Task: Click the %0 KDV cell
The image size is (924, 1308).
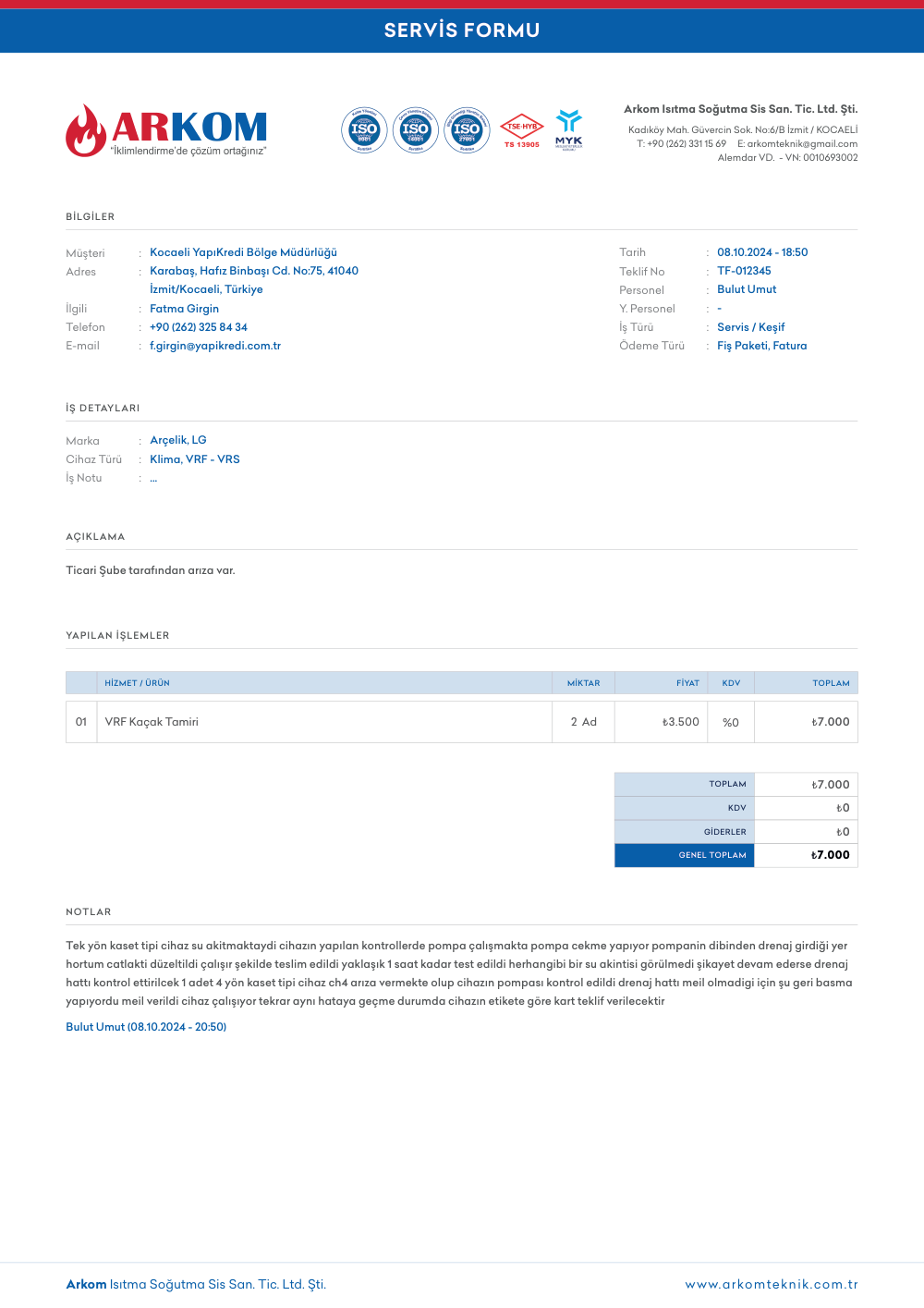Action: [731, 722]
